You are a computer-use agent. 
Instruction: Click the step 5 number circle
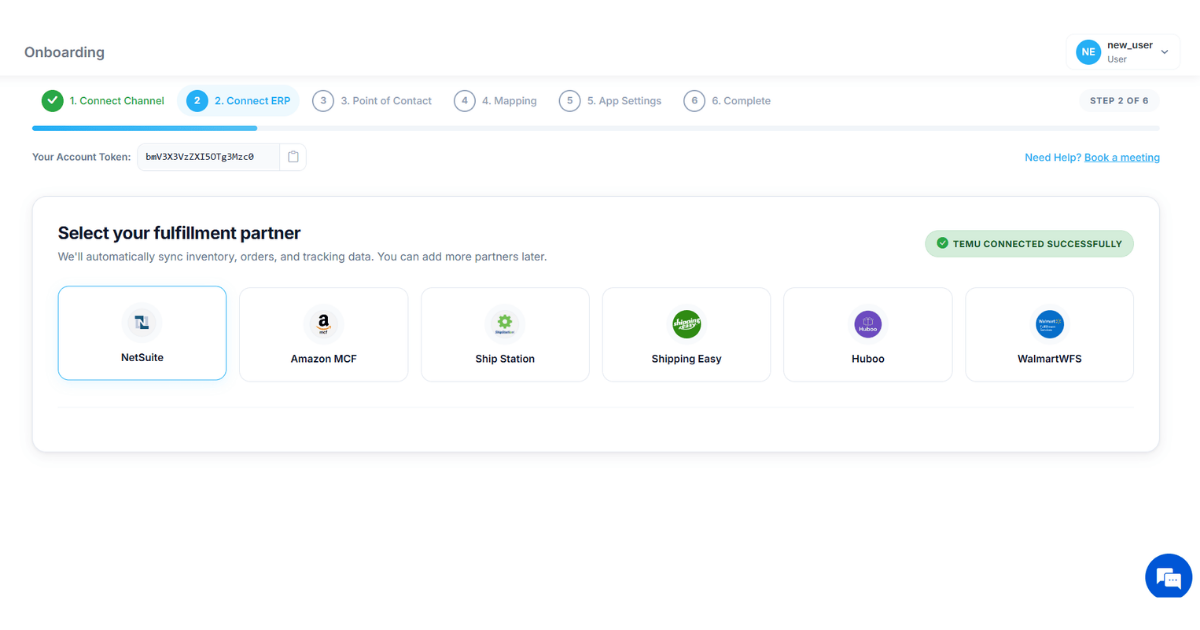[569, 101]
